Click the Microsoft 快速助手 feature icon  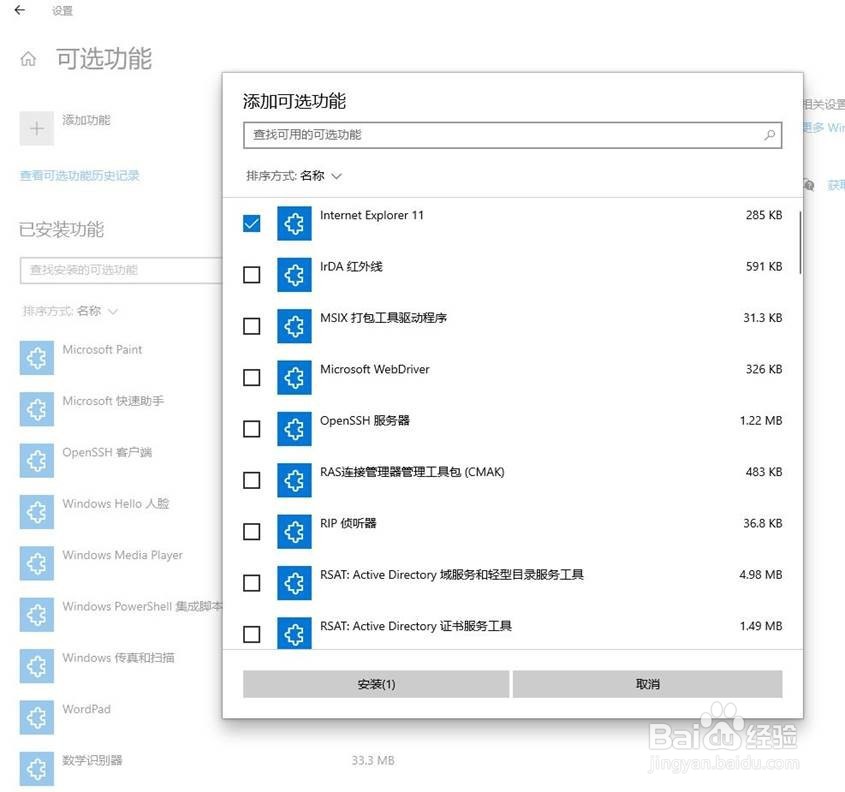[x=37, y=409]
